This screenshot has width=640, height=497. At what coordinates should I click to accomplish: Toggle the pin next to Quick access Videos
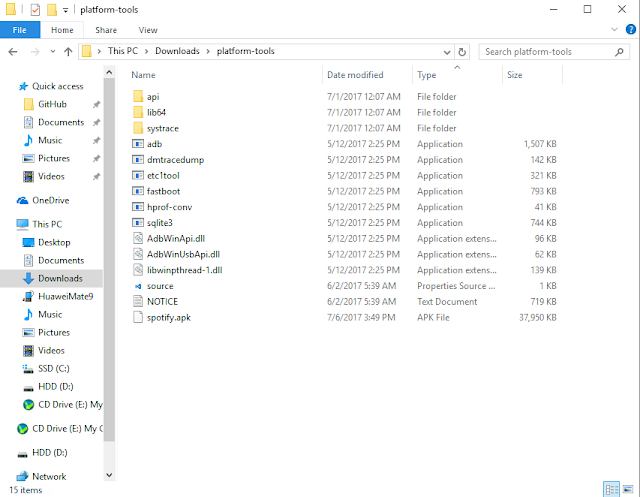(x=96, y=177)
